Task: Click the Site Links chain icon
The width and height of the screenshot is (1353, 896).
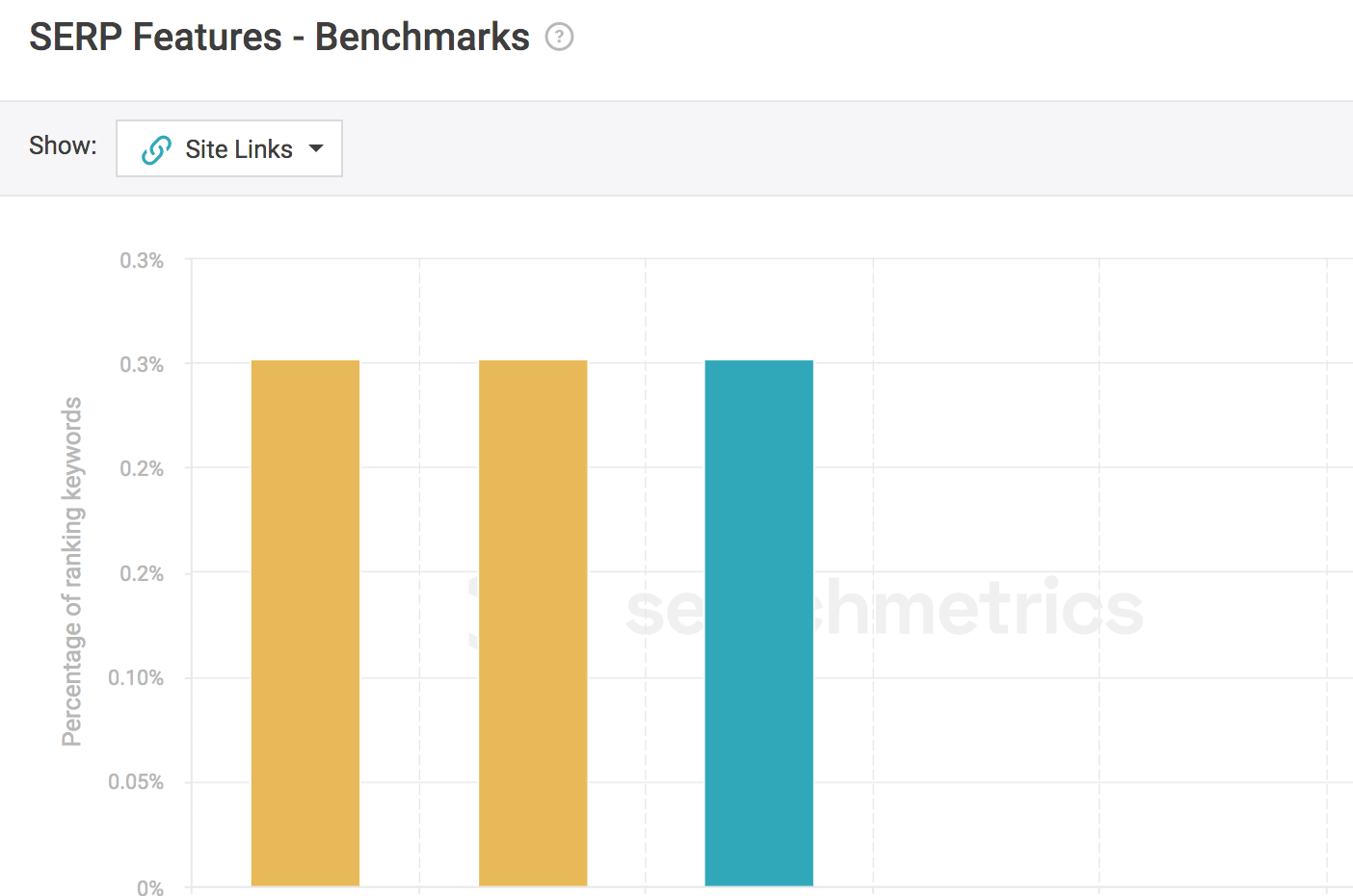Action: 156,149
